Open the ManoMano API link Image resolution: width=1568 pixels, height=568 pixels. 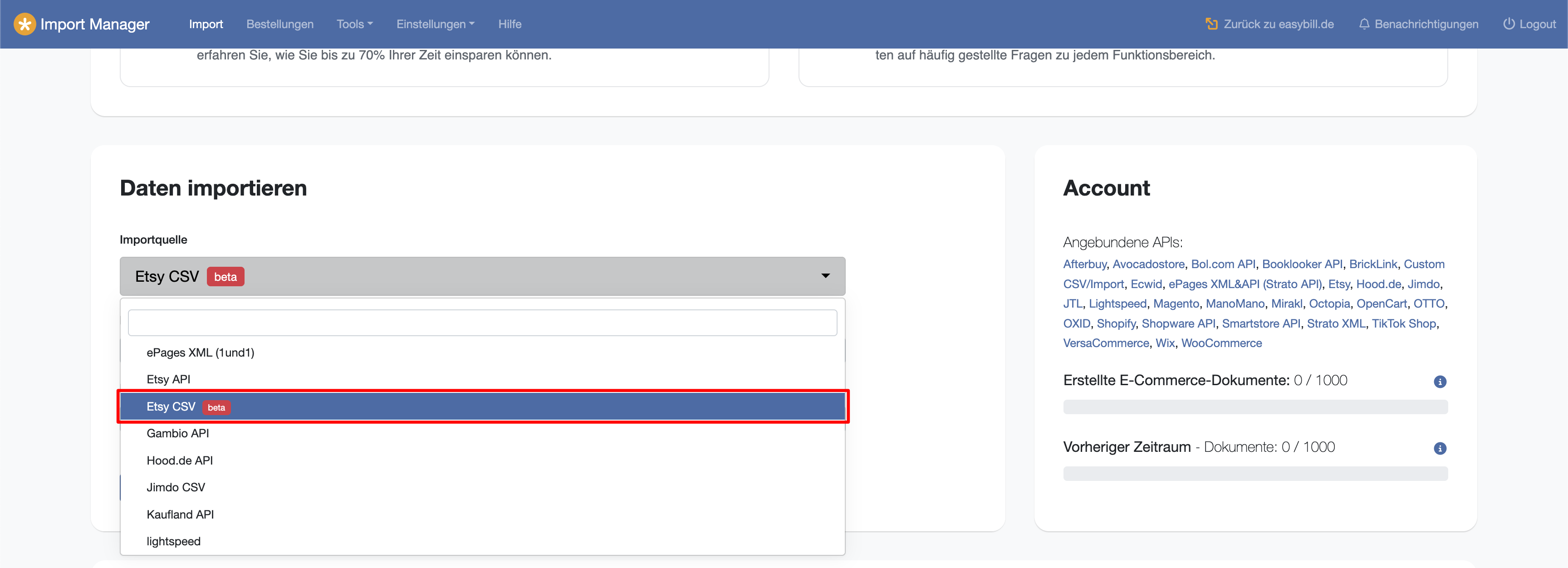click(1235, 304)
